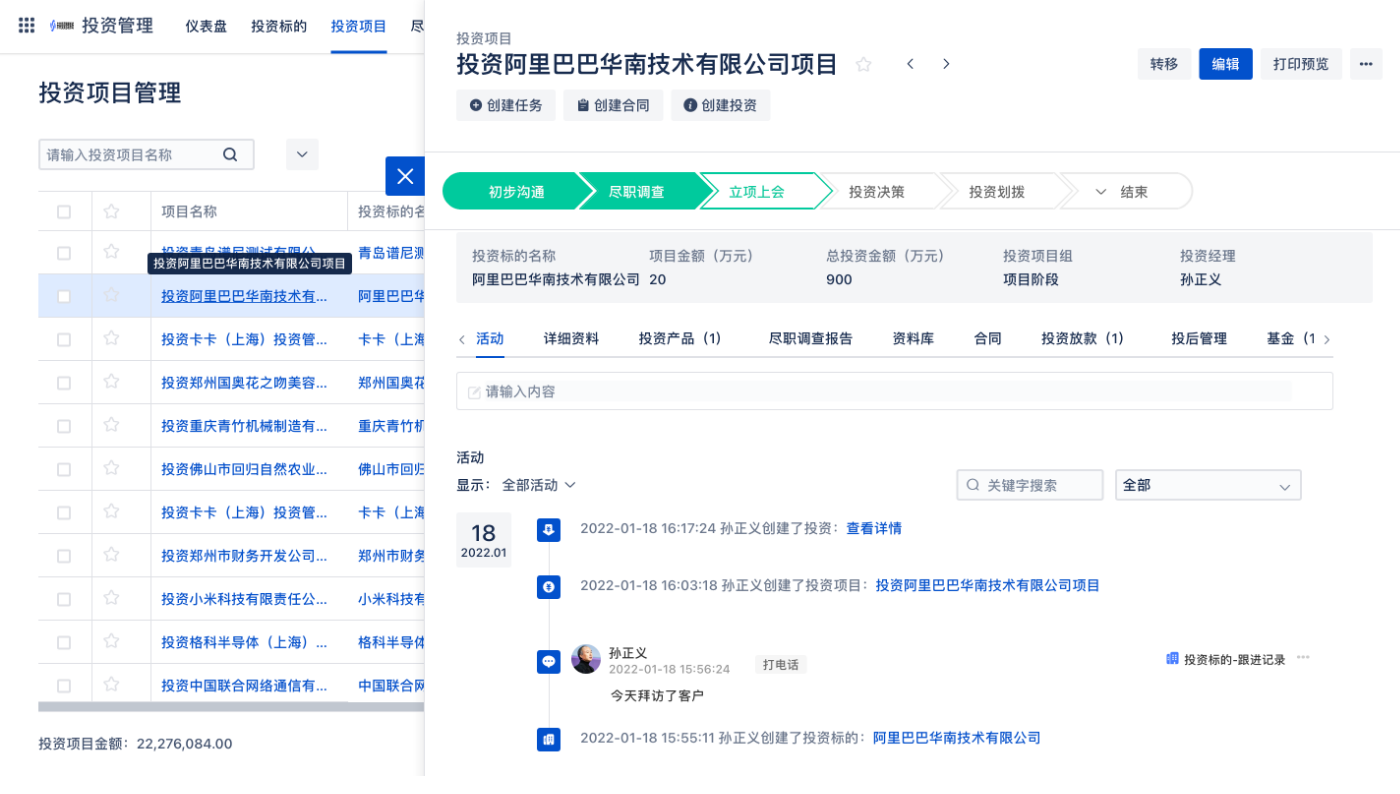Viewport: 1400px width, 794px height.
Task: Close the detail panel with the blue X
Action: pos(405,176)
